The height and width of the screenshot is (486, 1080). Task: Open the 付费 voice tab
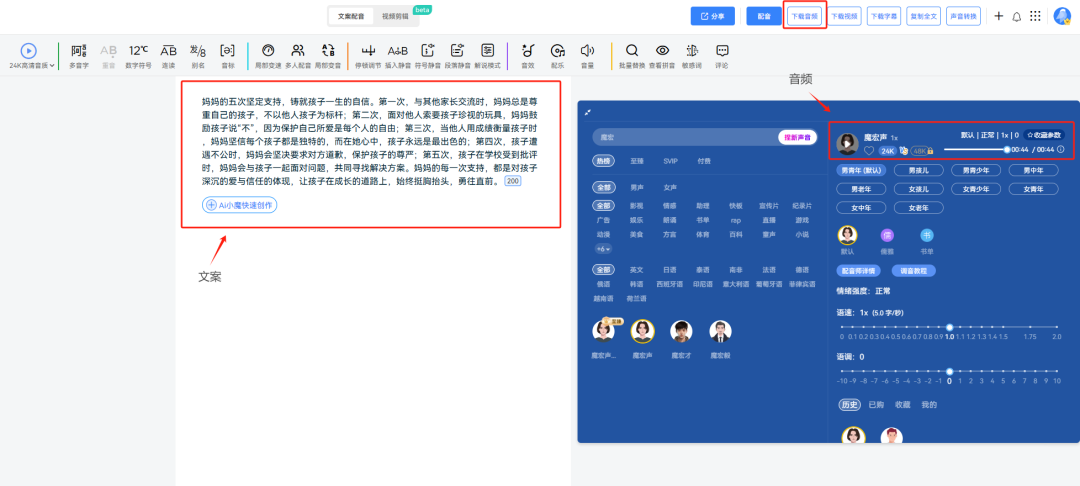pyautogui.click(x=704, y=161)
